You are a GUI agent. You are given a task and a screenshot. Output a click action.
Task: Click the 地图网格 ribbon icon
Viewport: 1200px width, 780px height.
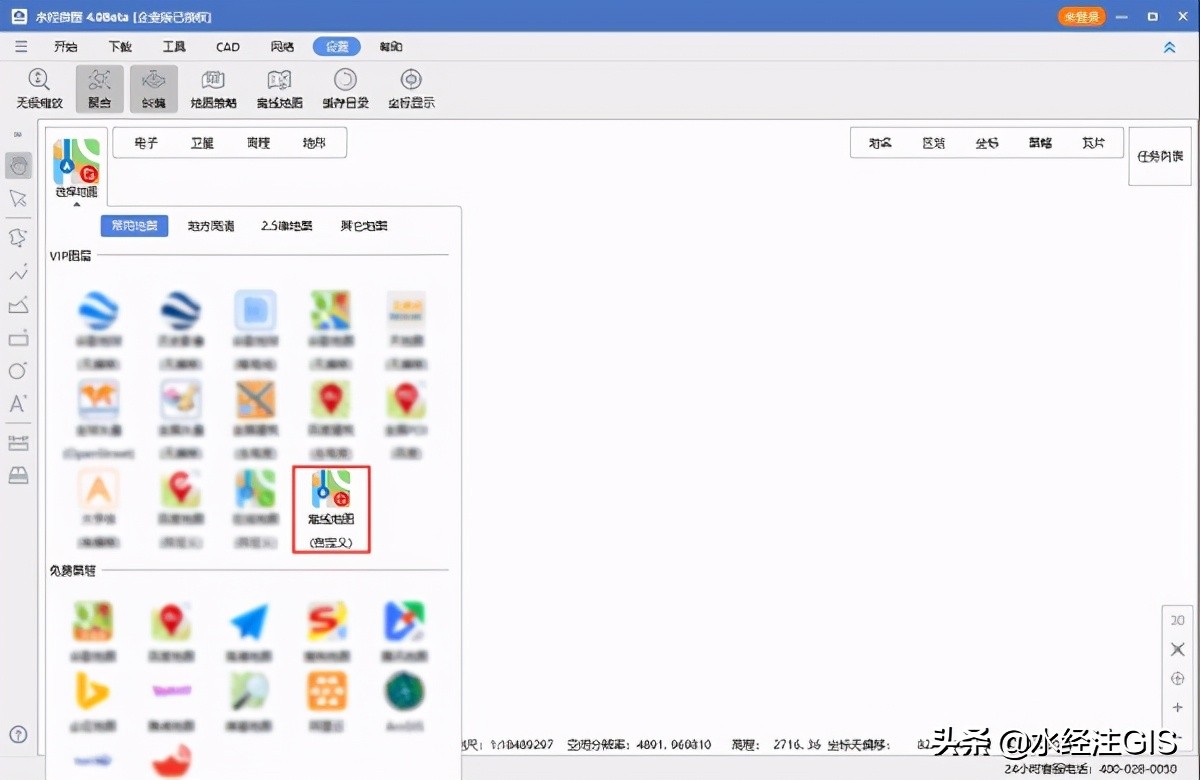click(213, 81)
